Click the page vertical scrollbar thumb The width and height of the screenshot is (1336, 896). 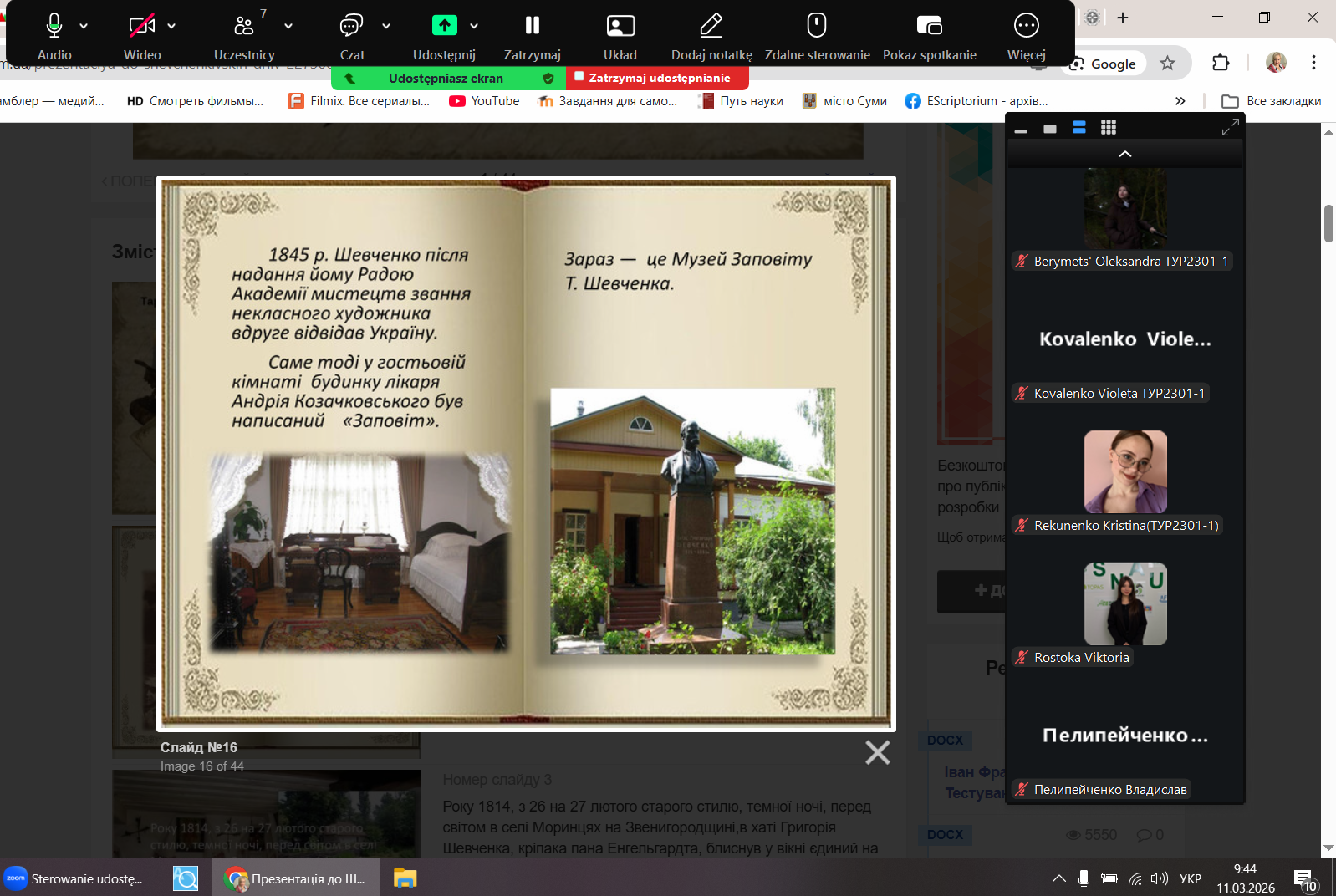tap(1328, 223)
